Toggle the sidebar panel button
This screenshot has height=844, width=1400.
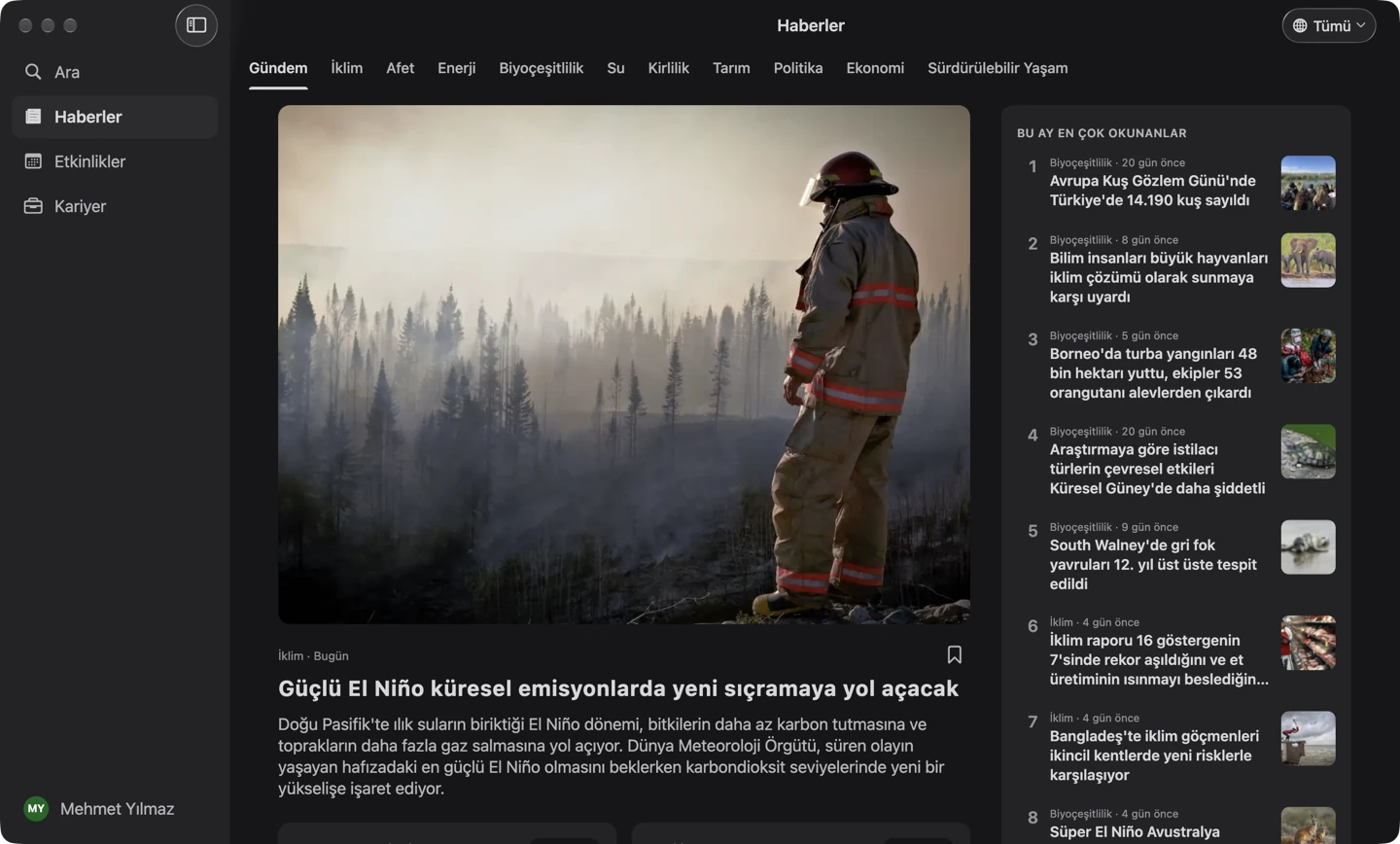(196, 25)
